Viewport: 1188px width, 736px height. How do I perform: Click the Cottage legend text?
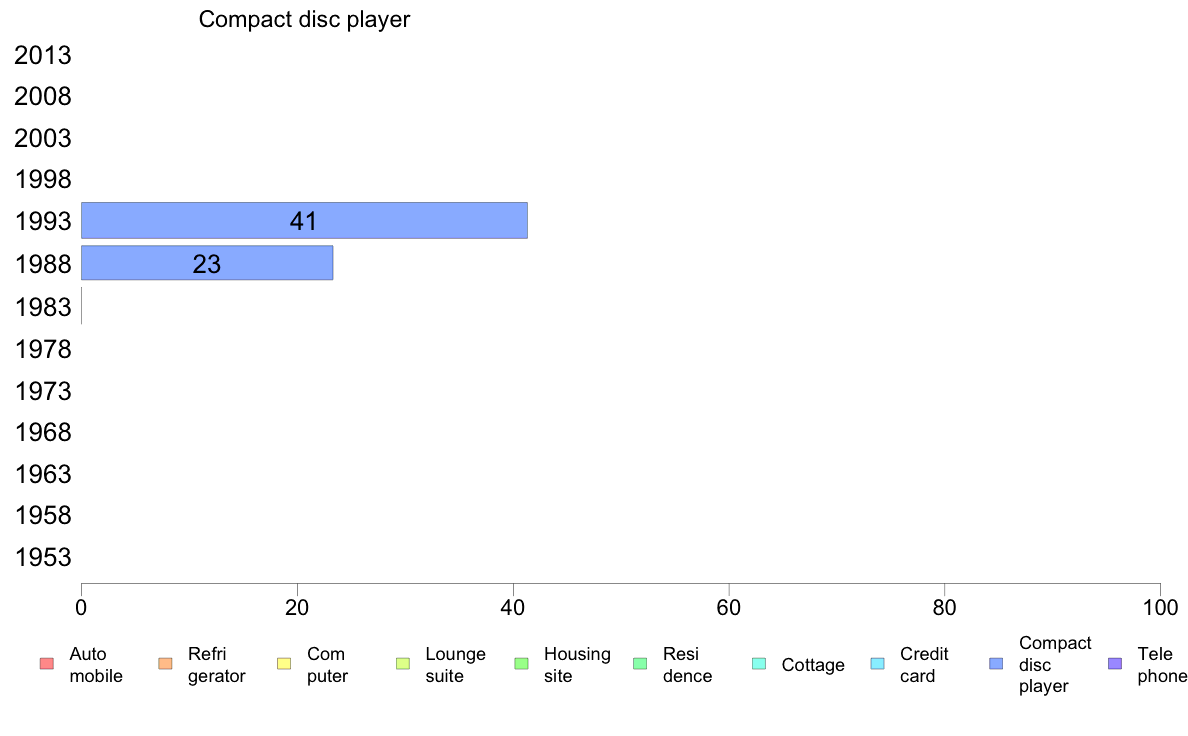[x=813, y=665]
